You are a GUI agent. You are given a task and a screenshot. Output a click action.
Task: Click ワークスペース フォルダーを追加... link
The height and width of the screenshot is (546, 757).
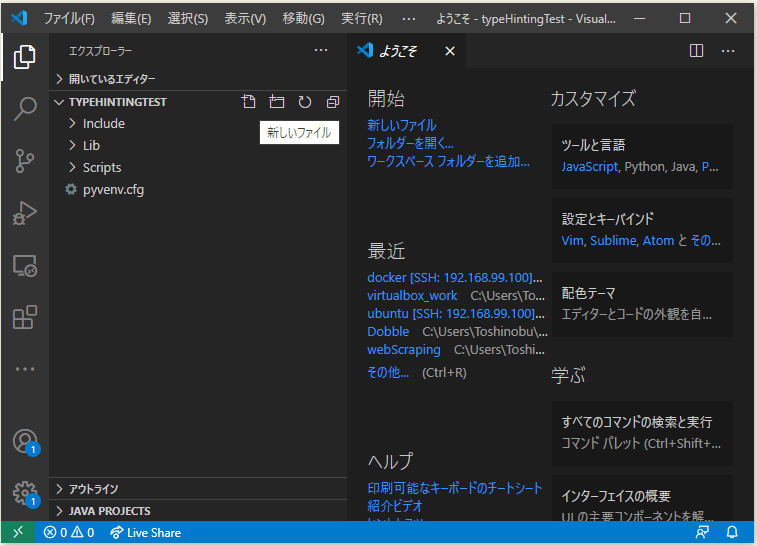tap(448, 161)
